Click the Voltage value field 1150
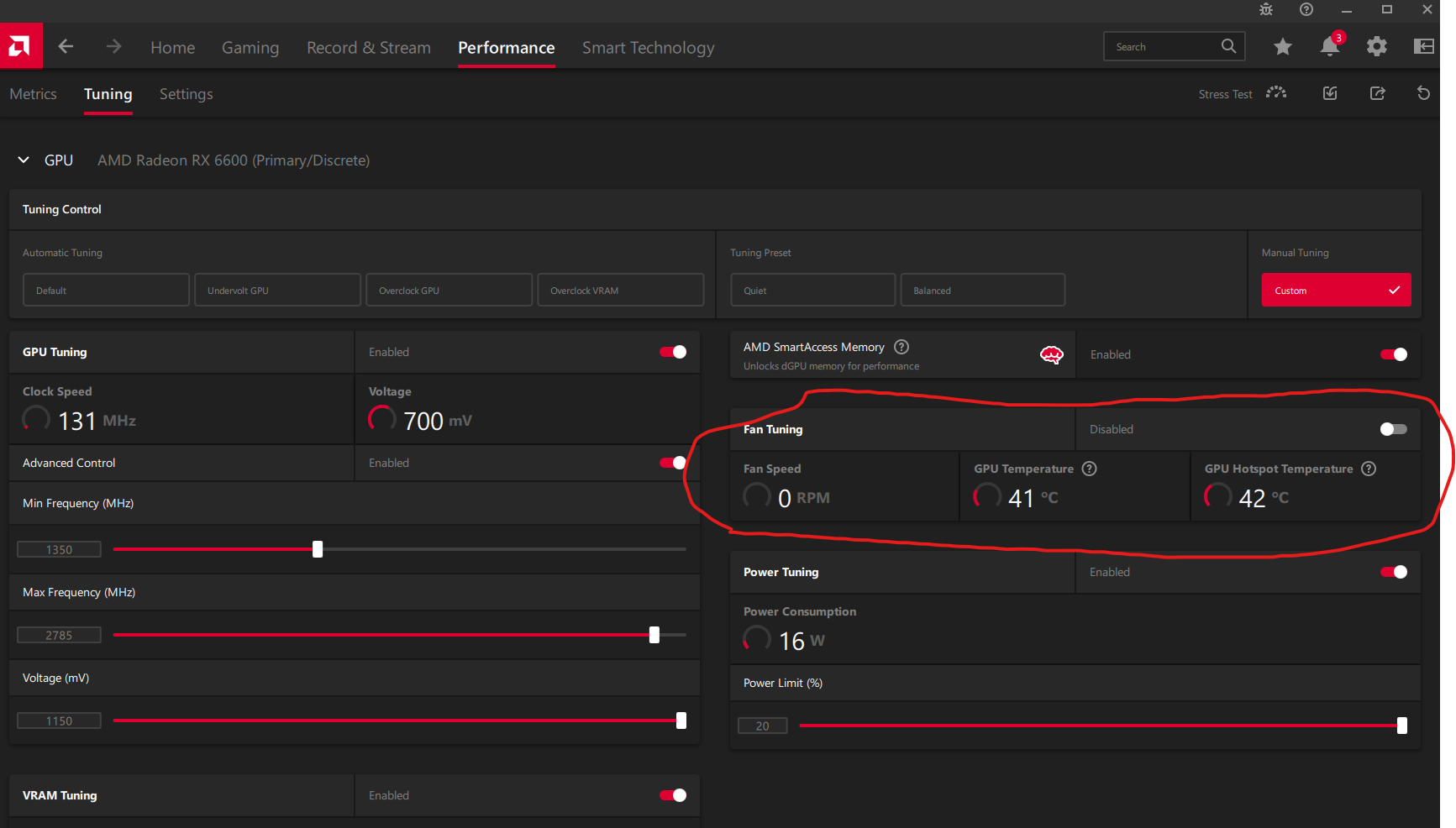This screenshot has height=828, width=1456. coord(59,721)
